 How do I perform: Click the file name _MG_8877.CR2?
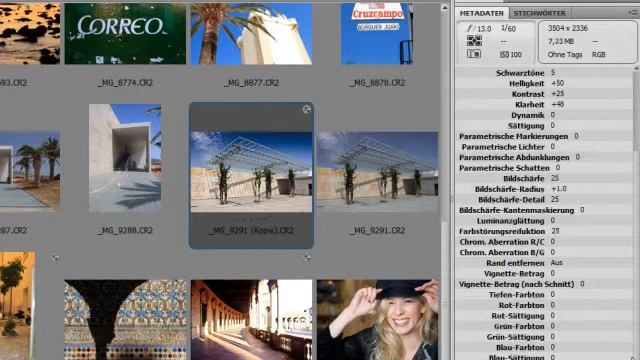pyautogui.click(x=251, y=83)
